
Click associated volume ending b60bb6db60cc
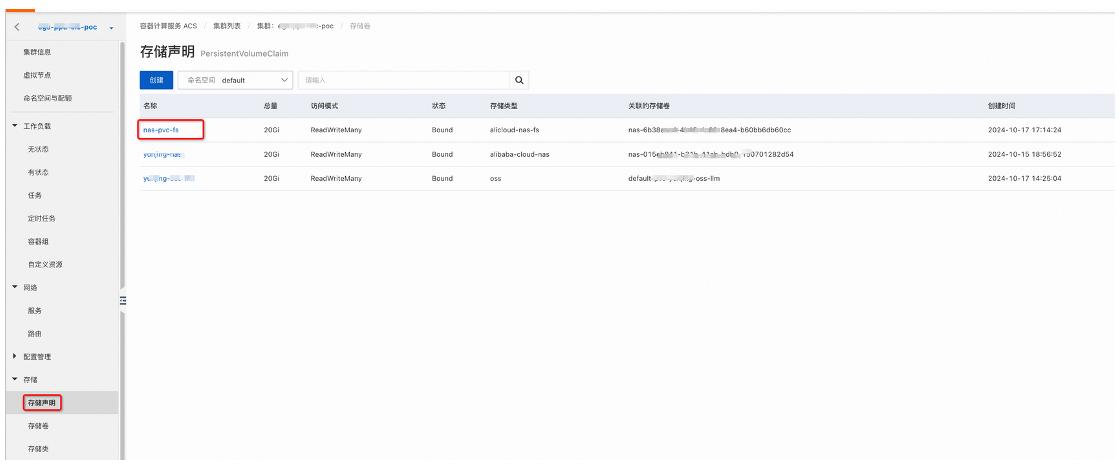[709, 130]
